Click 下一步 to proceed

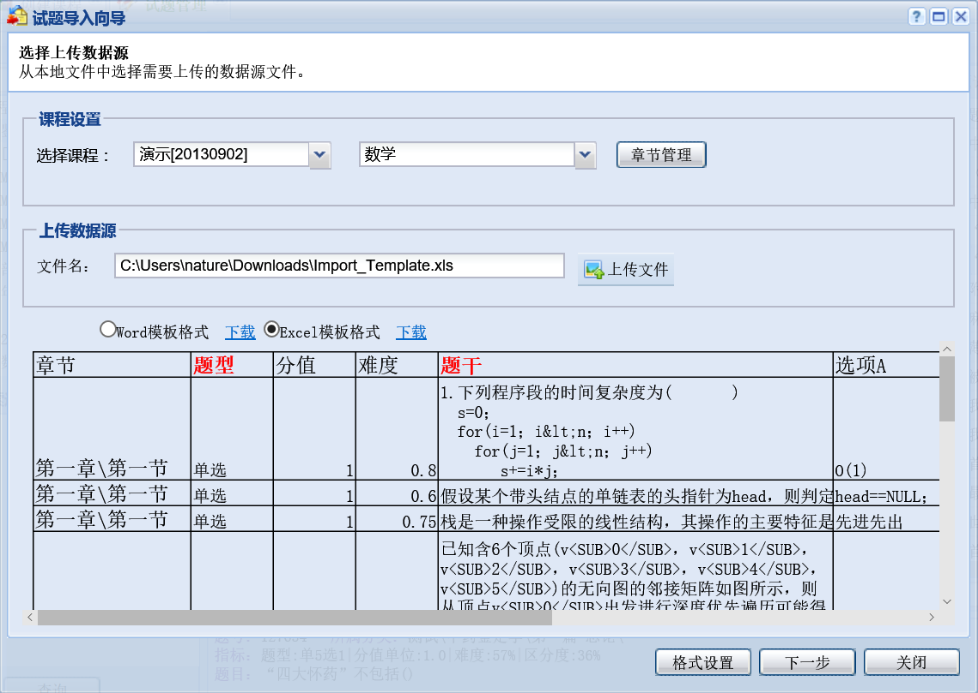(807, 662)
